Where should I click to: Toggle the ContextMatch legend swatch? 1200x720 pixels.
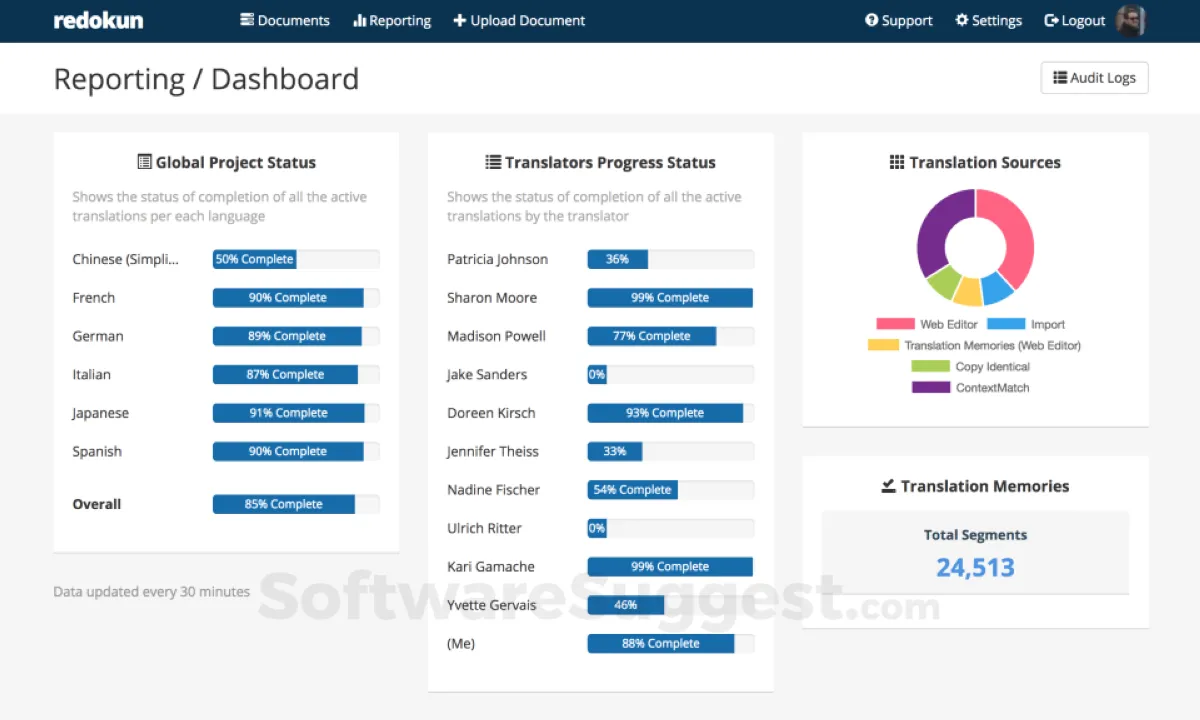pyautogui.click(x=931, y=387)
